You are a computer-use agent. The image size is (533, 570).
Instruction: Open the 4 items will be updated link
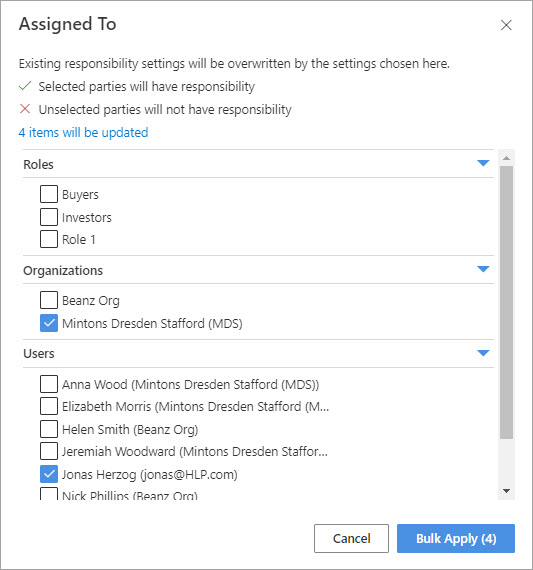pyautogui.click(x=83, y=133)
